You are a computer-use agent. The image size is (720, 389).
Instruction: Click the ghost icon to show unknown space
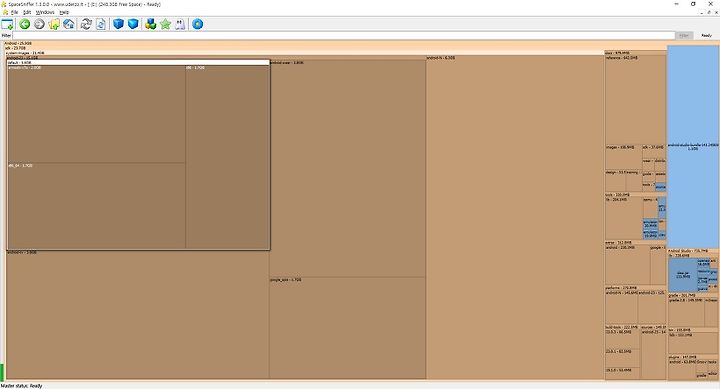click(x=180, y=24)
